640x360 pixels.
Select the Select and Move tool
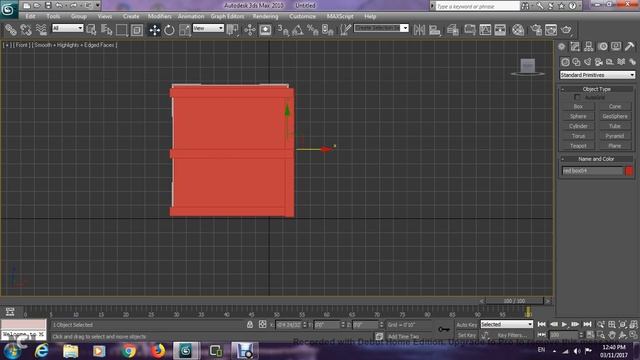pyautogui.click(x=154, y=30)
